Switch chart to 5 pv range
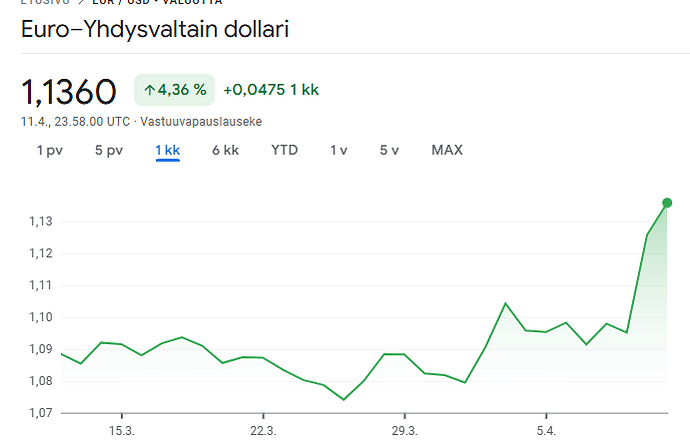690x445 pixels. pos(109,150)
